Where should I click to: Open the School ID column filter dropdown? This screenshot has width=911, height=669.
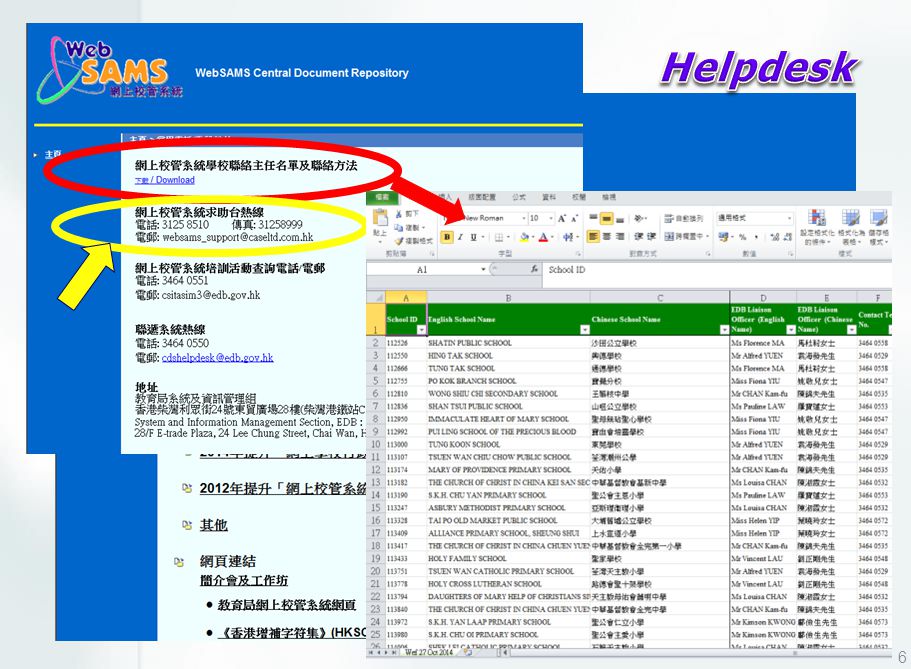(421, 330)
